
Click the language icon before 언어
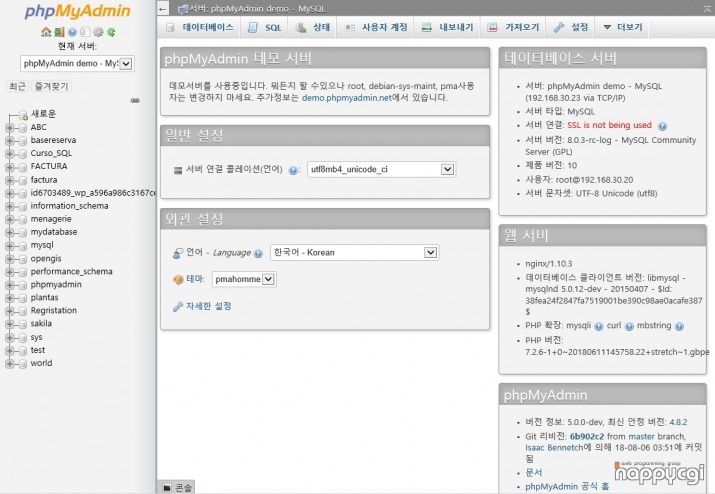tap(178, 253)
